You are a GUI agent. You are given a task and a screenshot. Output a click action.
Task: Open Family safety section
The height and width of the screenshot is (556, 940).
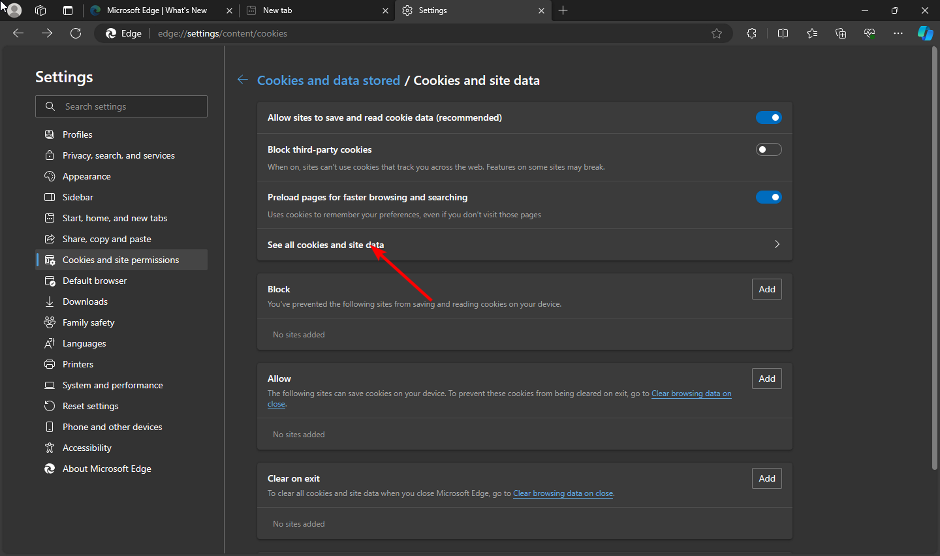tap(122, 322)
